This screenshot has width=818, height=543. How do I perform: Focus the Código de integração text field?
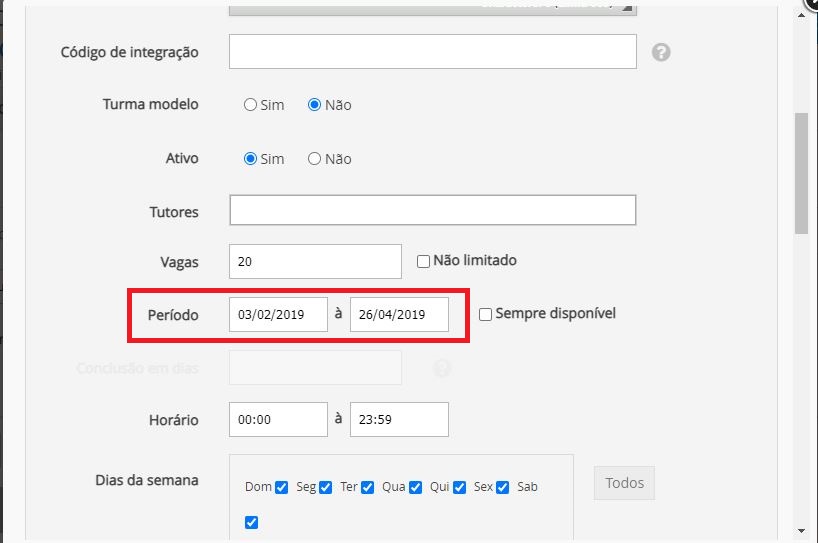pos(432,52)
